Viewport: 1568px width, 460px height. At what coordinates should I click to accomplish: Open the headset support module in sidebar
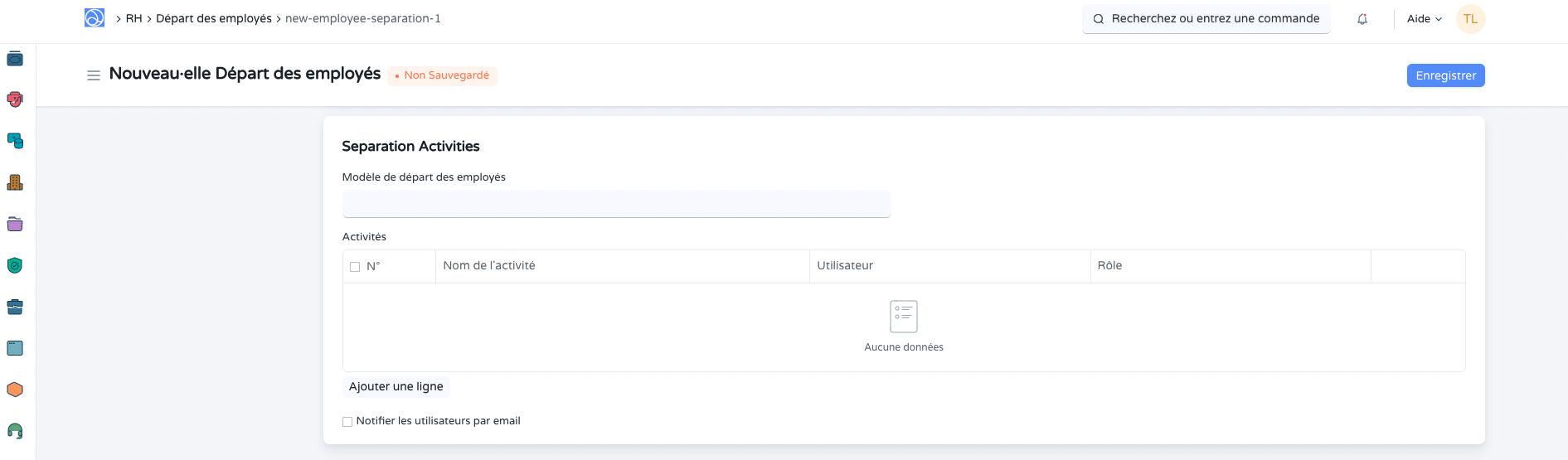pos(15,431)
